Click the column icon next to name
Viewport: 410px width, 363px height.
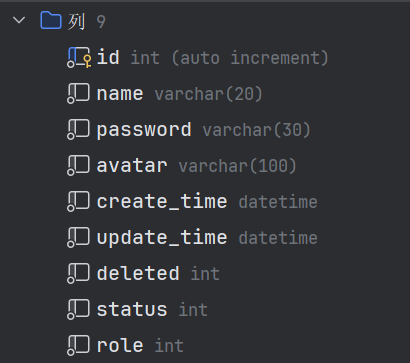pos(78,93)
